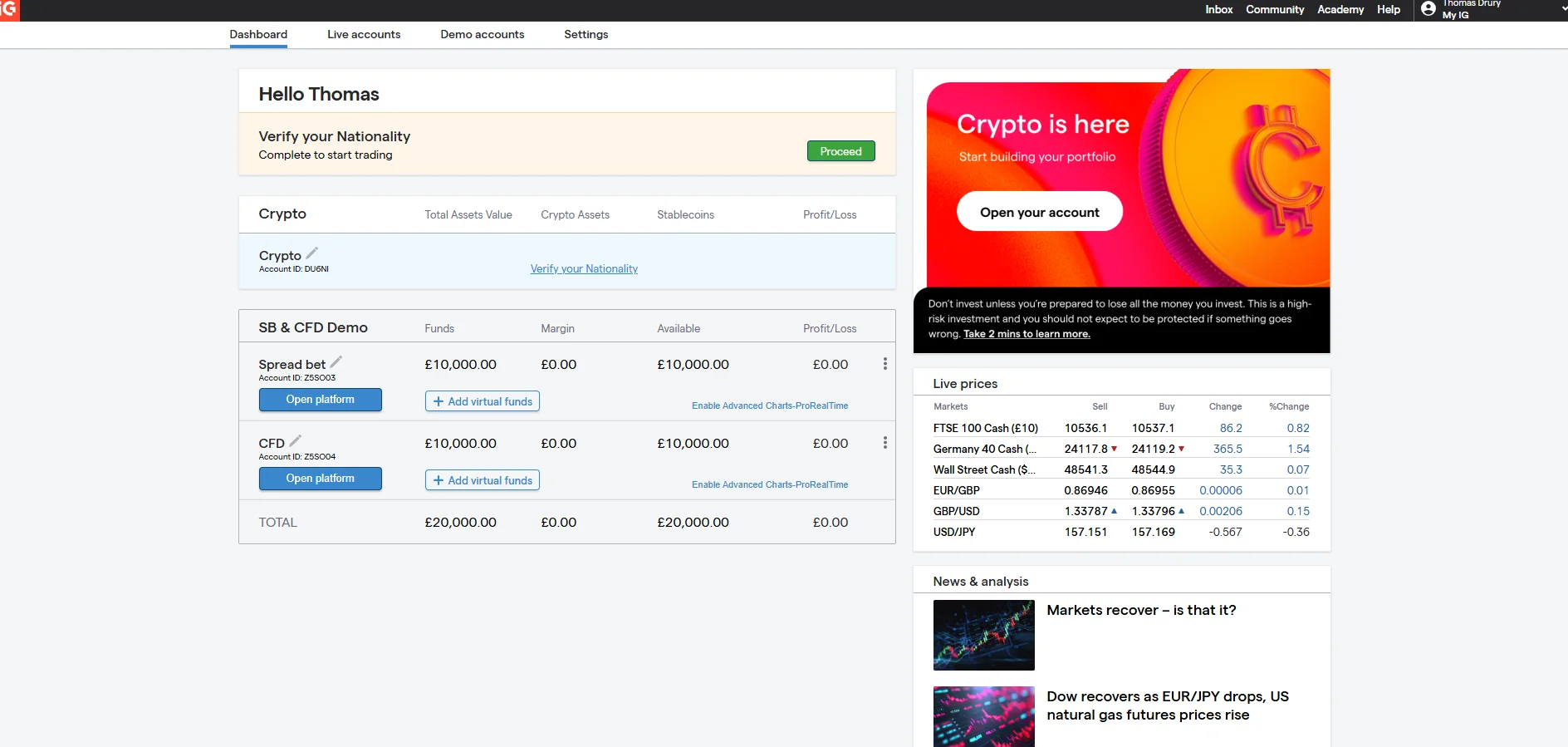Screen dimensions: 1568x747
Task: Select FTSE 100 Cash market row
Action: (1121, 428)
